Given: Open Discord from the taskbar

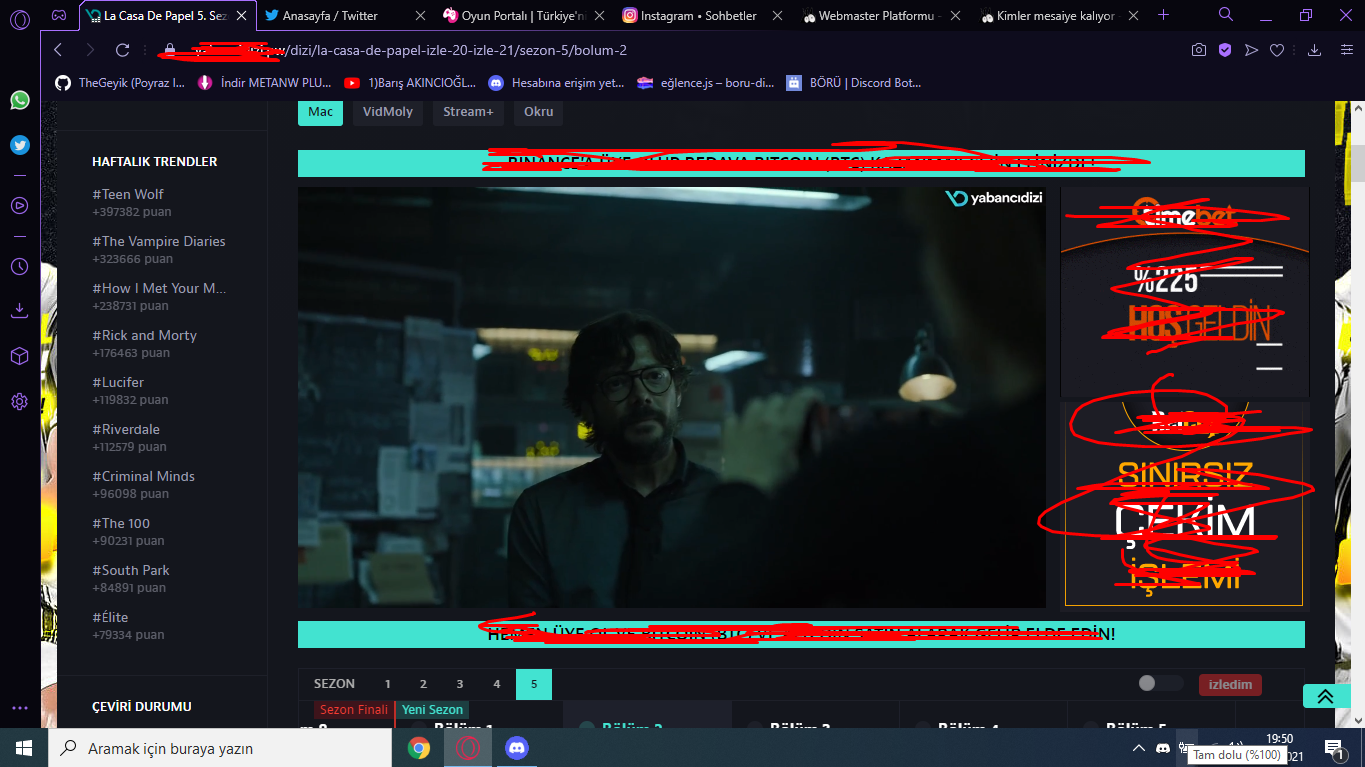Looking at the screenshot, I should click(517, 748).
